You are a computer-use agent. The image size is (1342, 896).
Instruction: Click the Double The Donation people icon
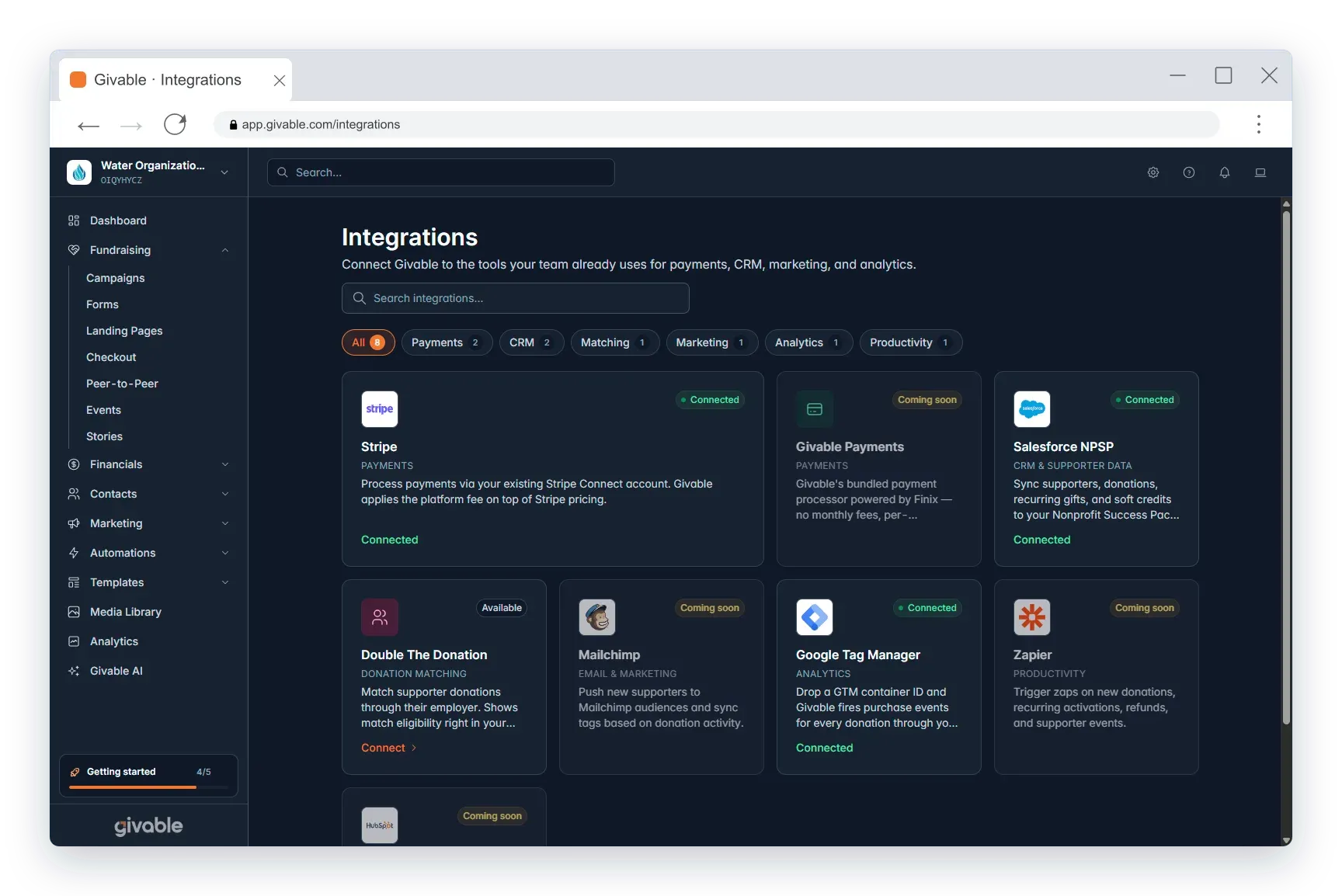(380, 617)
